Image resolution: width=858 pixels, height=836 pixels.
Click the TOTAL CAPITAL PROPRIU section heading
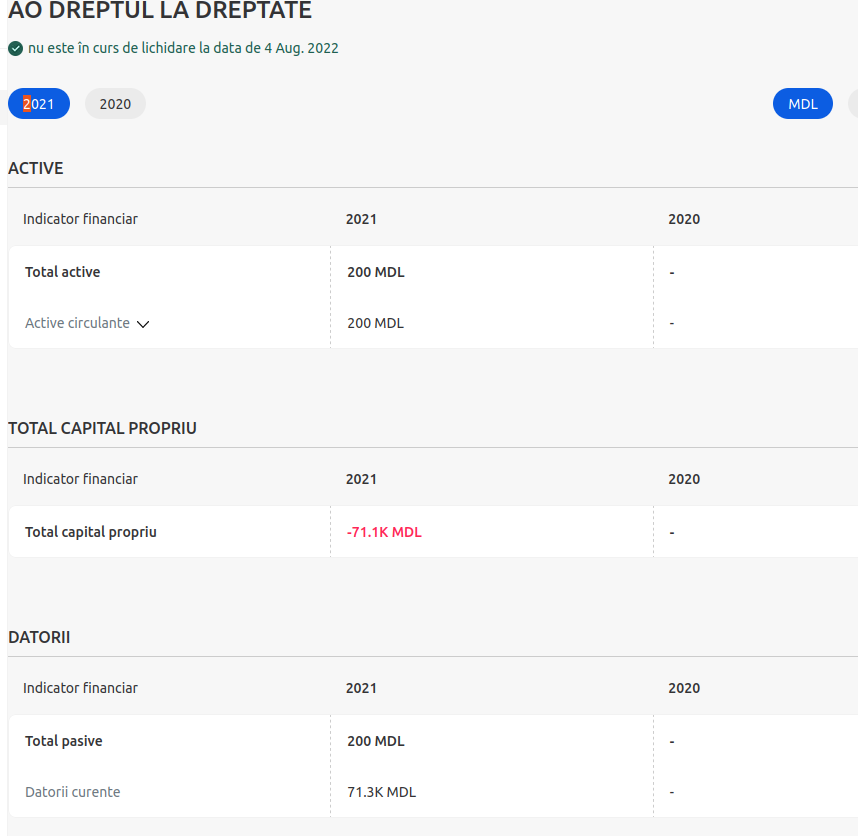click(x=102, y=428)
